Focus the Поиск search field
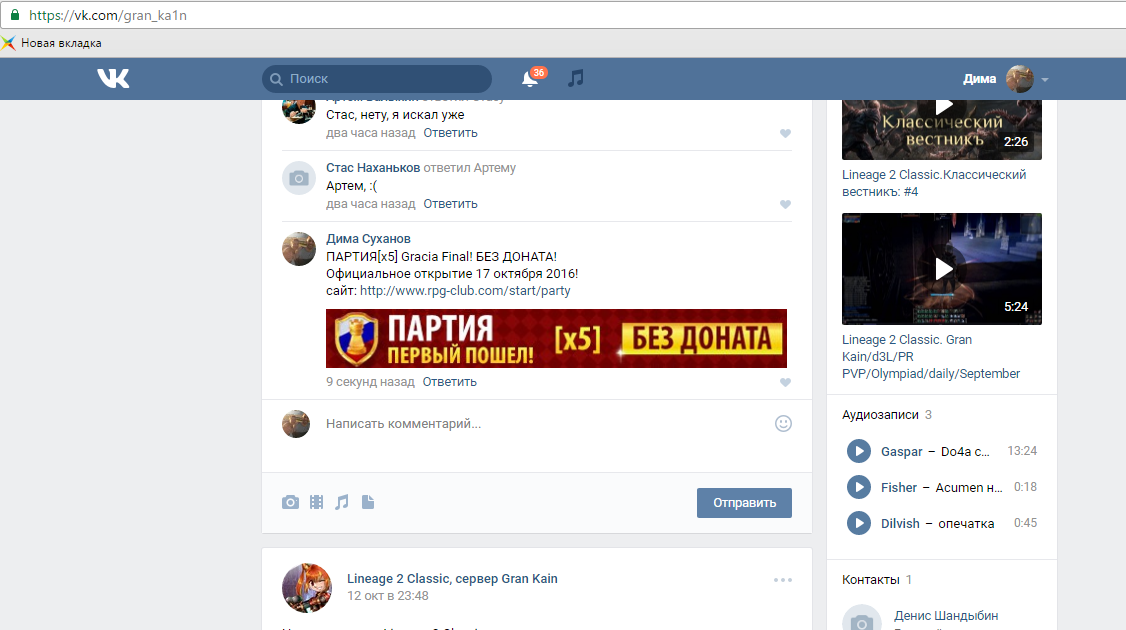The image size is (1126, 630). [x=377, y=79]
